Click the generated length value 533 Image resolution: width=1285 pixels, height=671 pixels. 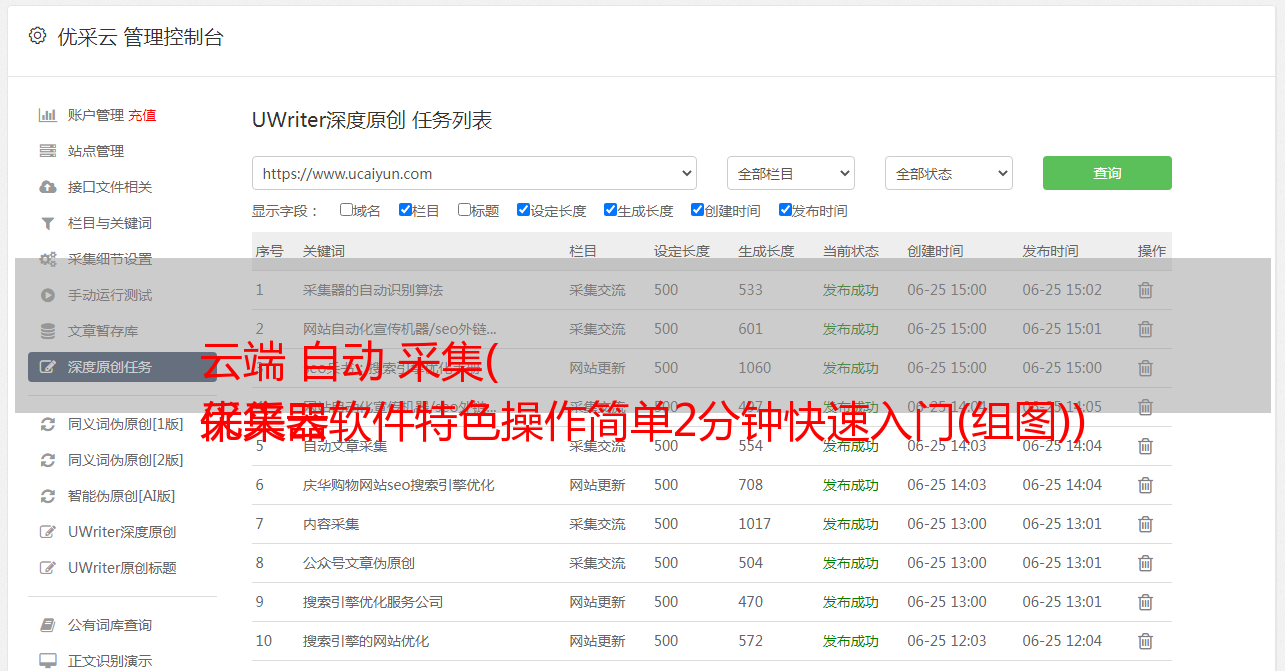point(750,290)
